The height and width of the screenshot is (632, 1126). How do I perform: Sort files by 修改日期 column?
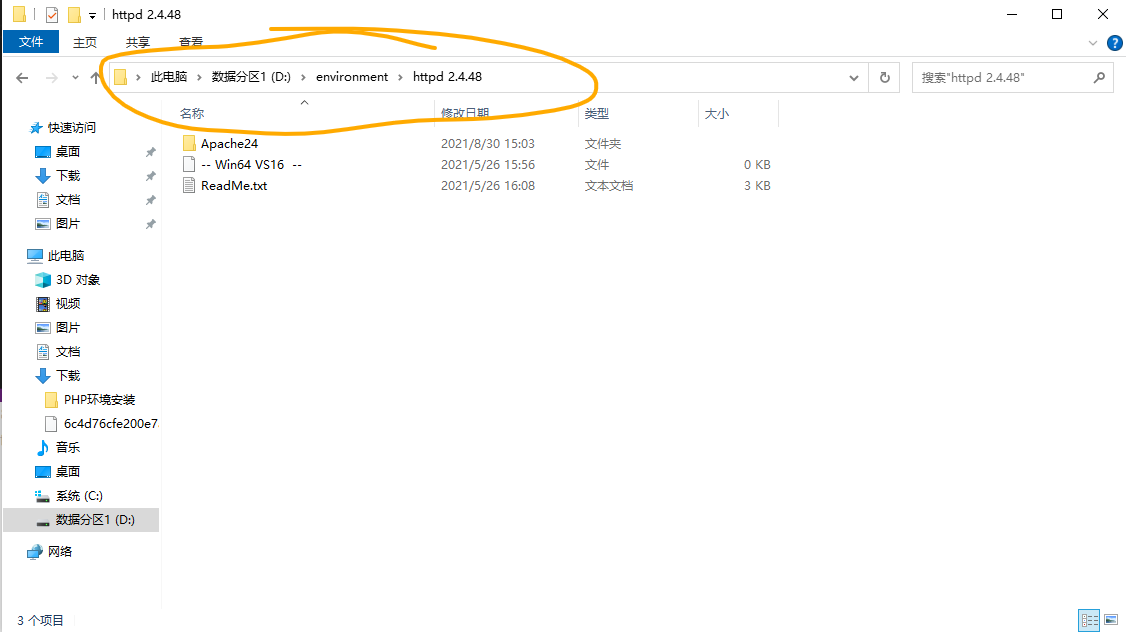point(465,113)
